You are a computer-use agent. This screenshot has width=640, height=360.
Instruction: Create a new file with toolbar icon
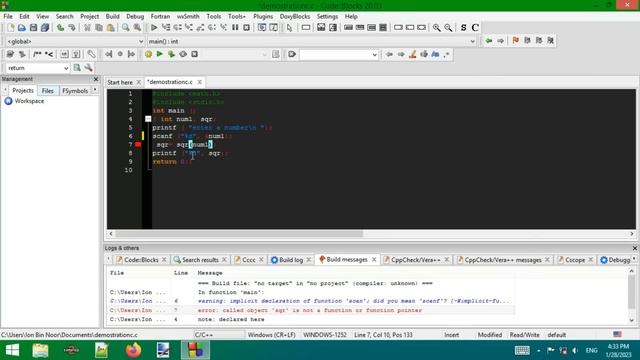click(x=11, y=28)
